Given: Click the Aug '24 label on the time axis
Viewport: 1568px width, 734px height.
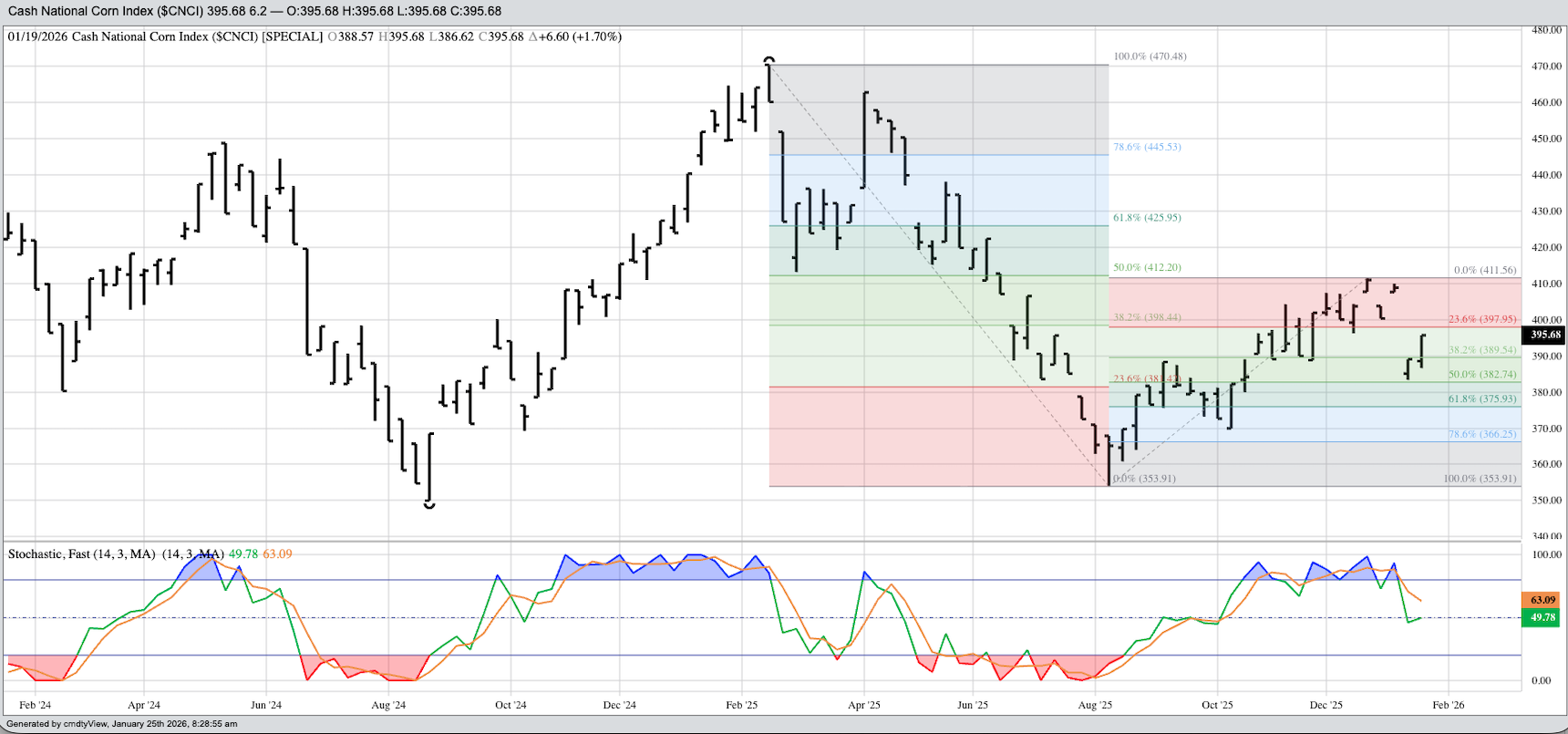Looking at the screenshot, I should click(388, 705).
